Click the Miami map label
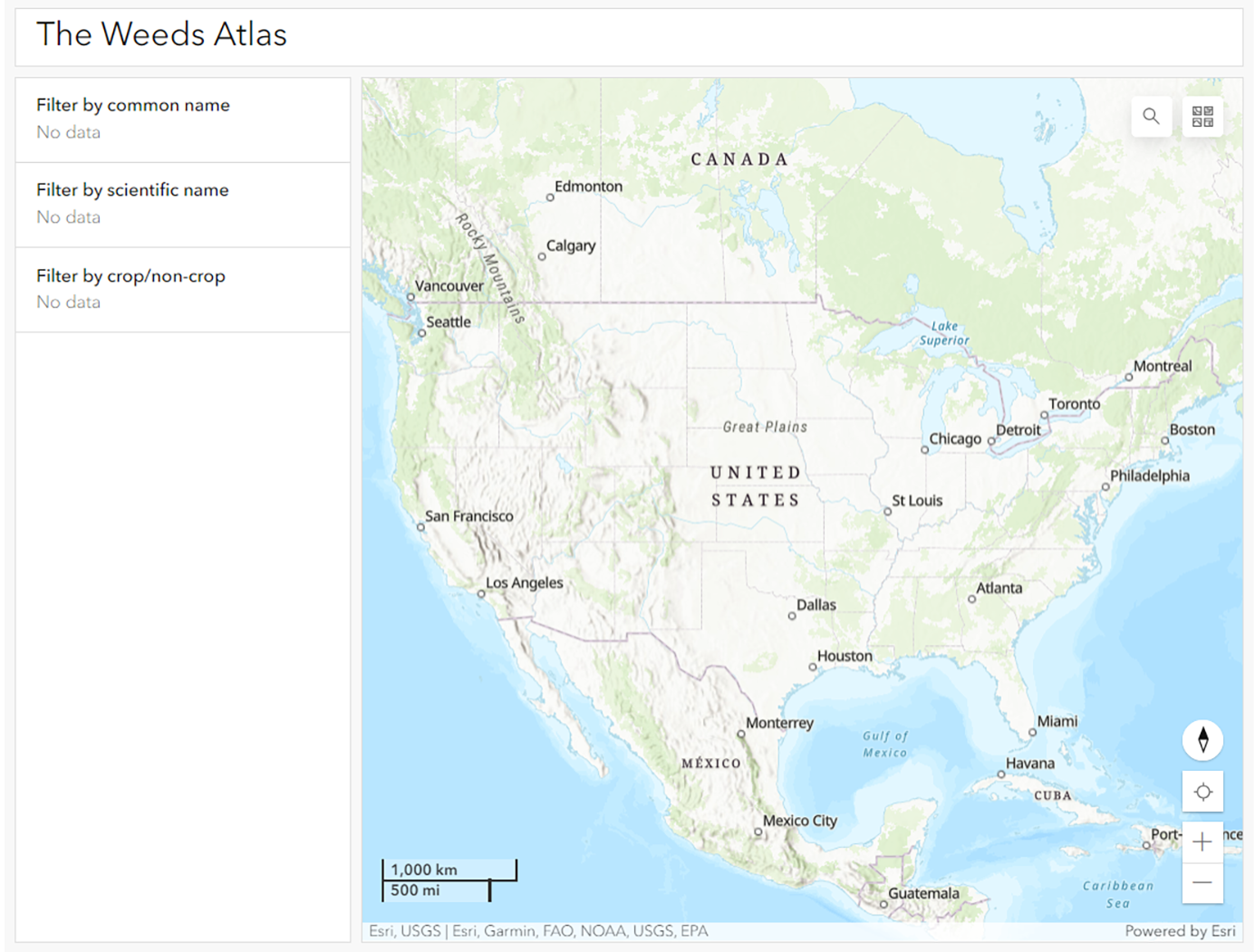This screenshot has width=1255, height=952. tap(1057, 721)
